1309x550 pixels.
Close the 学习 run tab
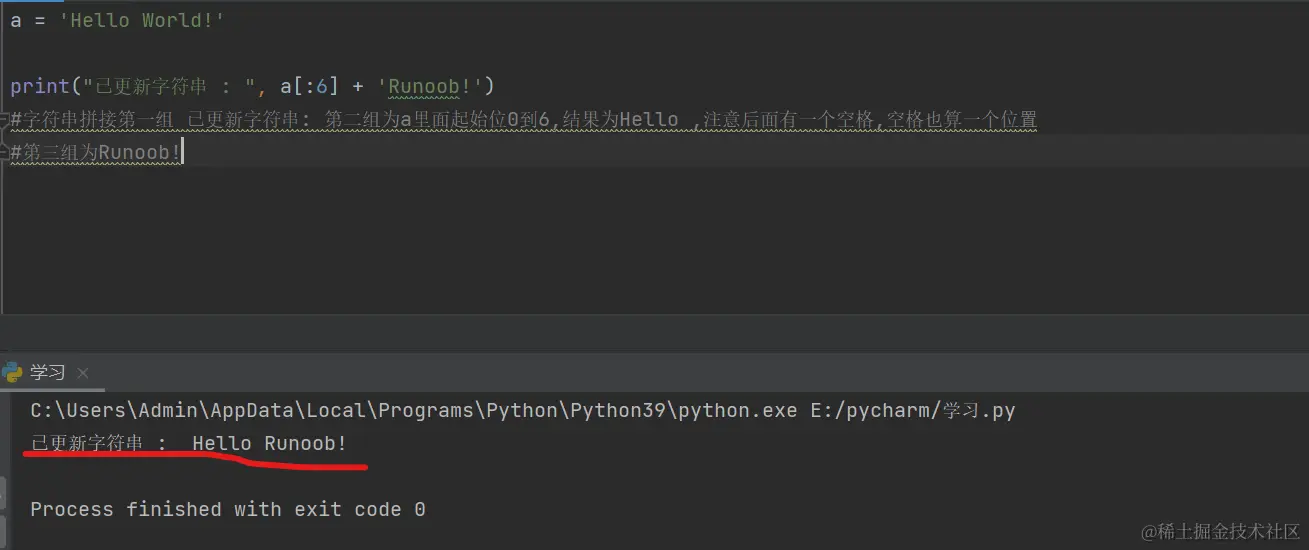point(83,374)
